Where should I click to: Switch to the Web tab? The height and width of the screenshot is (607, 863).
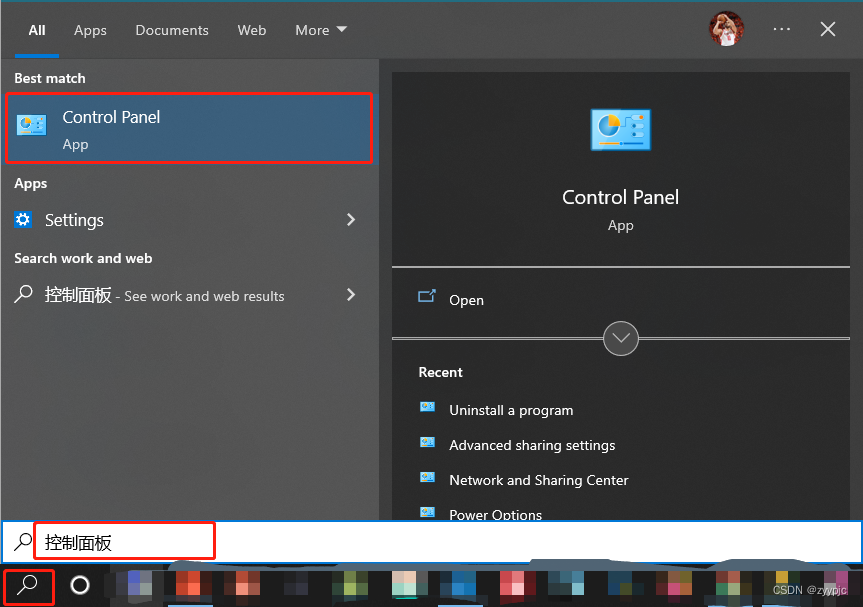pyautogui.click(x=252, y=30)
